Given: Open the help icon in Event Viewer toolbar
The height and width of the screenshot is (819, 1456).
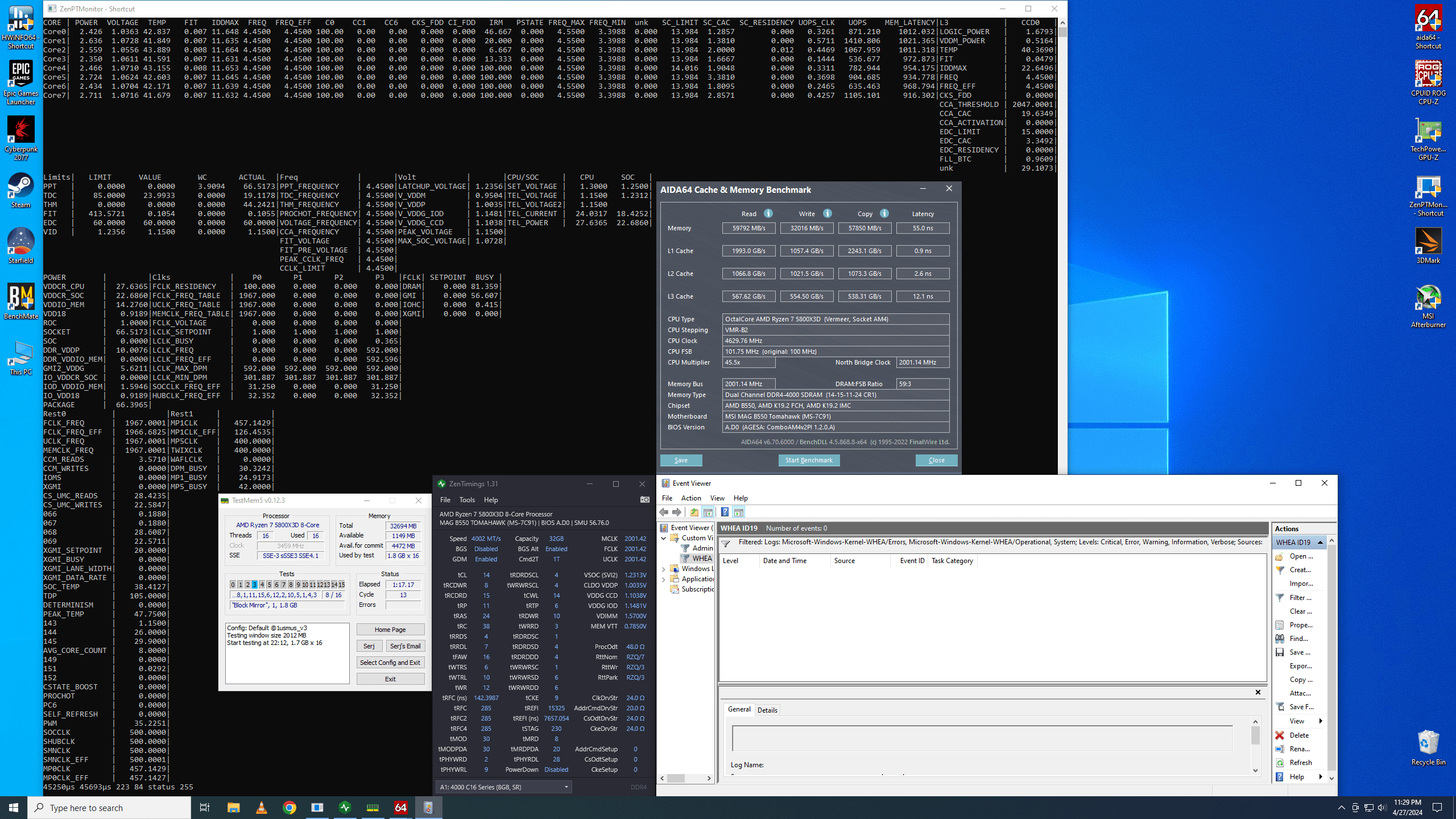Looking at the screenshot, I should click(725, 512).
